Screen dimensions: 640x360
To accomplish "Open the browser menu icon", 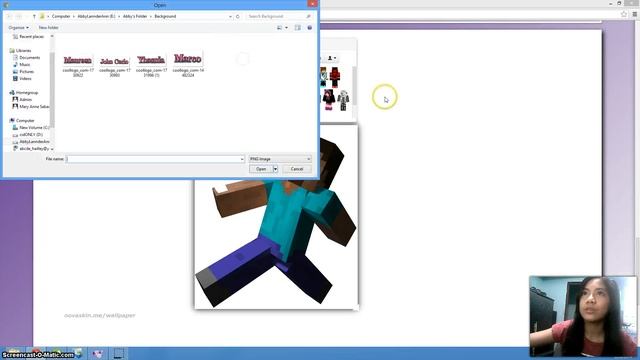I will [635, 14].
